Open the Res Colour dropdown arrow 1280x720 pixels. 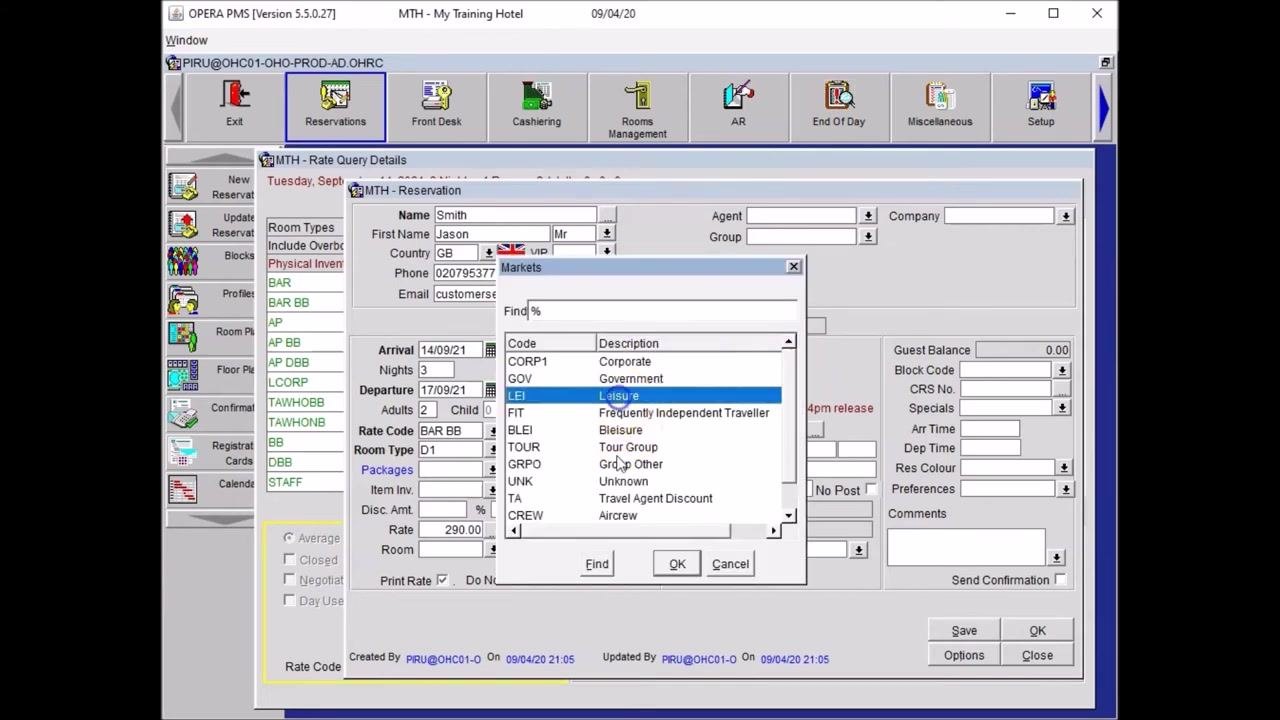click(1064, 468)
